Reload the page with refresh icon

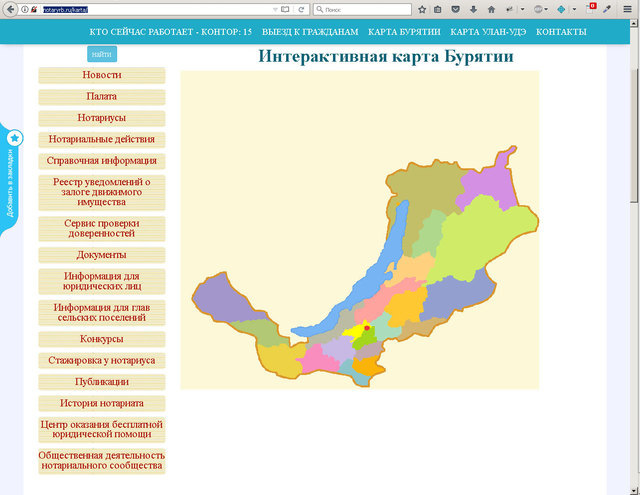tap(301, 8)
